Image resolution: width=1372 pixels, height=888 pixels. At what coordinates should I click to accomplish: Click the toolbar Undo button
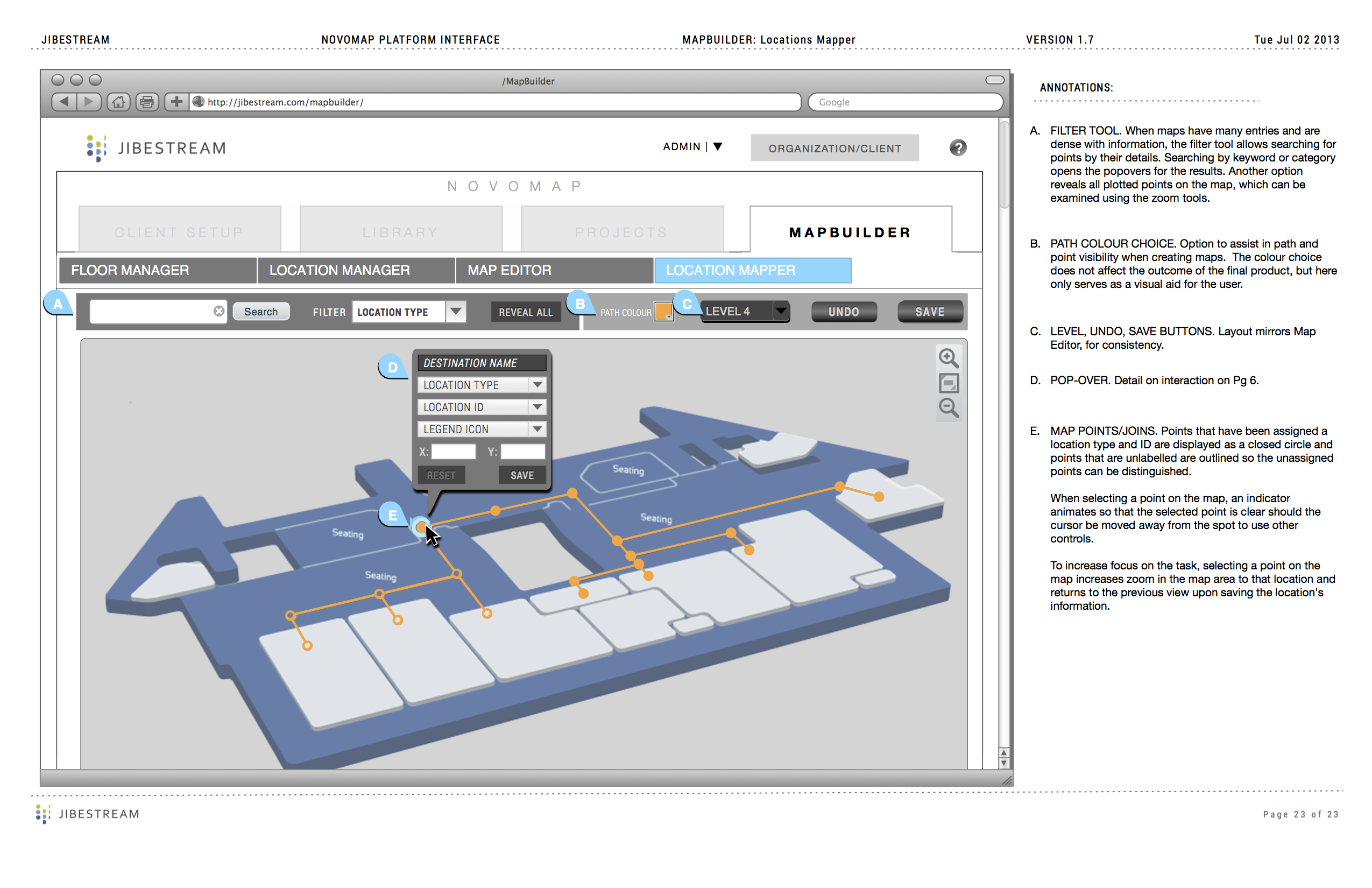point(844,312)
